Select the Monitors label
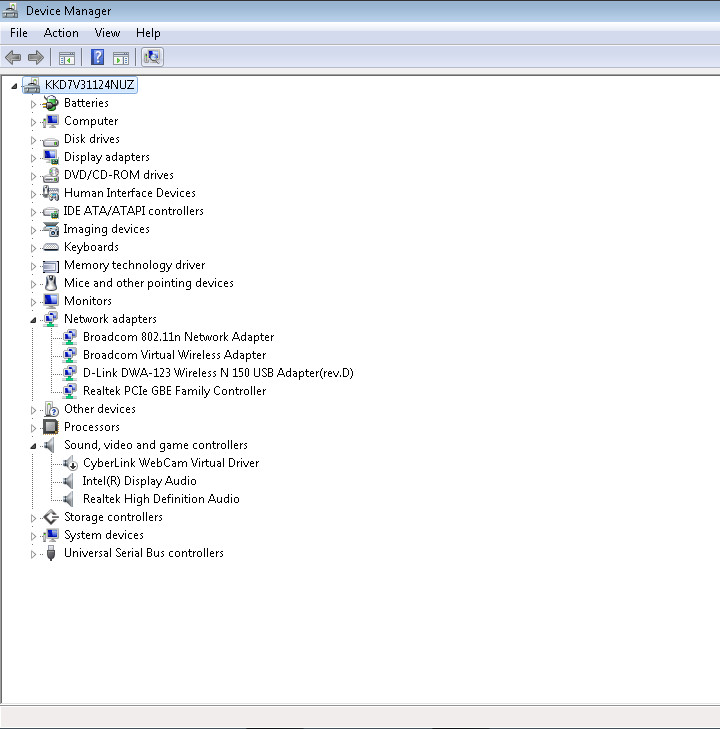Image resolution: width=720 pixels, height=729 pixels. (x=88, y=301)
